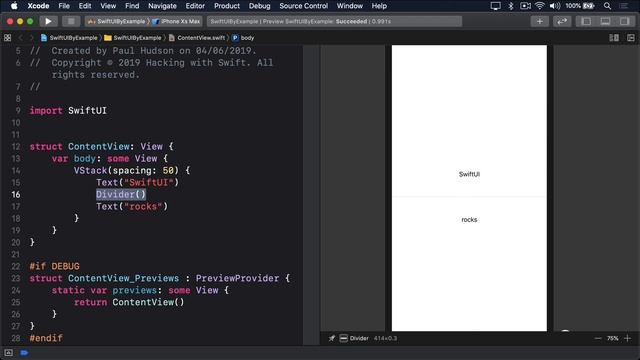Open the Product menu

click(227, 6)
